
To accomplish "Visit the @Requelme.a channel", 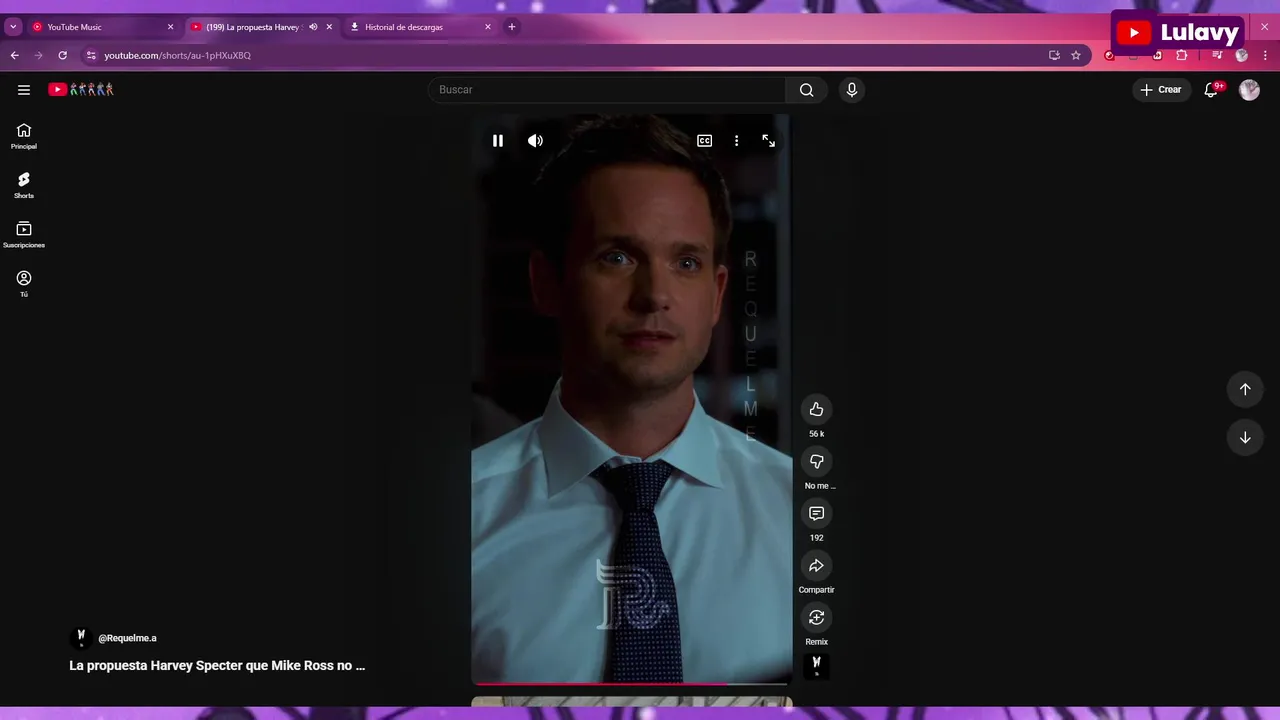I will pyautogui.click(x=127, y=638).
